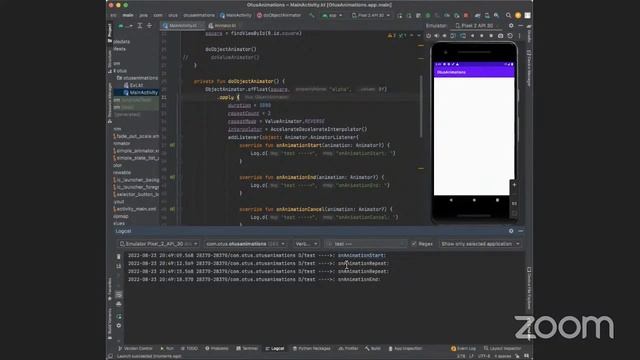Open the TODO tool window
The width and height of the screenshot is (640, 360).
pos(189,348)
